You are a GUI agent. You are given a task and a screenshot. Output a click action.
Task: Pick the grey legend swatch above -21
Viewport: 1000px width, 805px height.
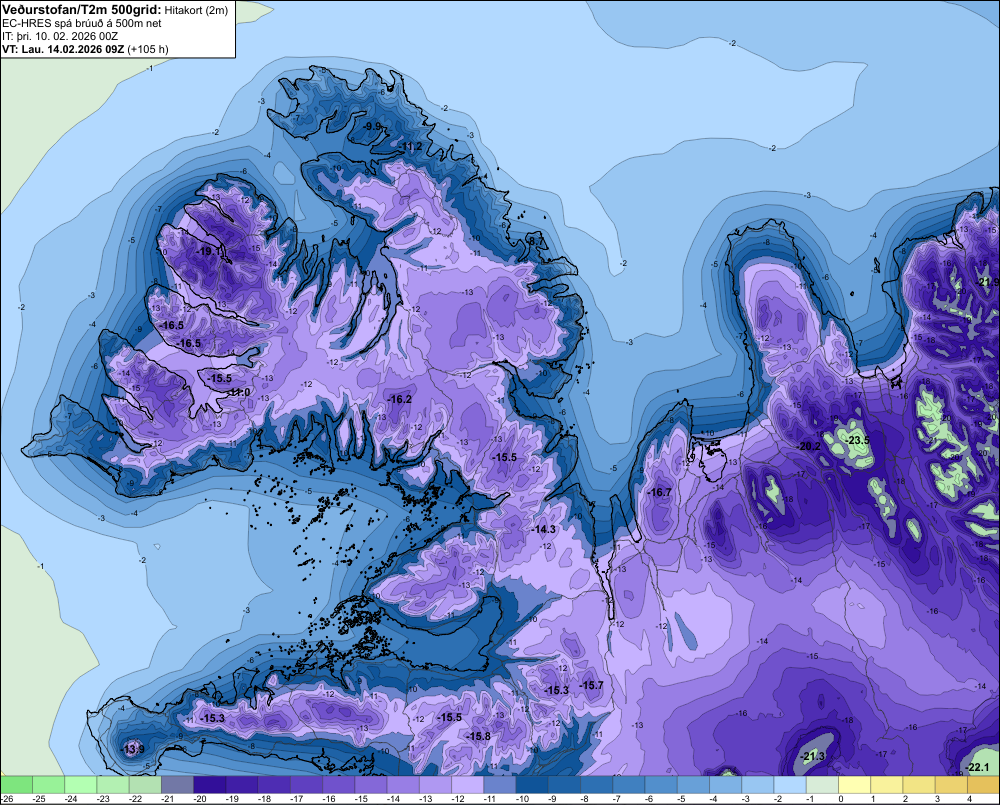coord(177,785)
